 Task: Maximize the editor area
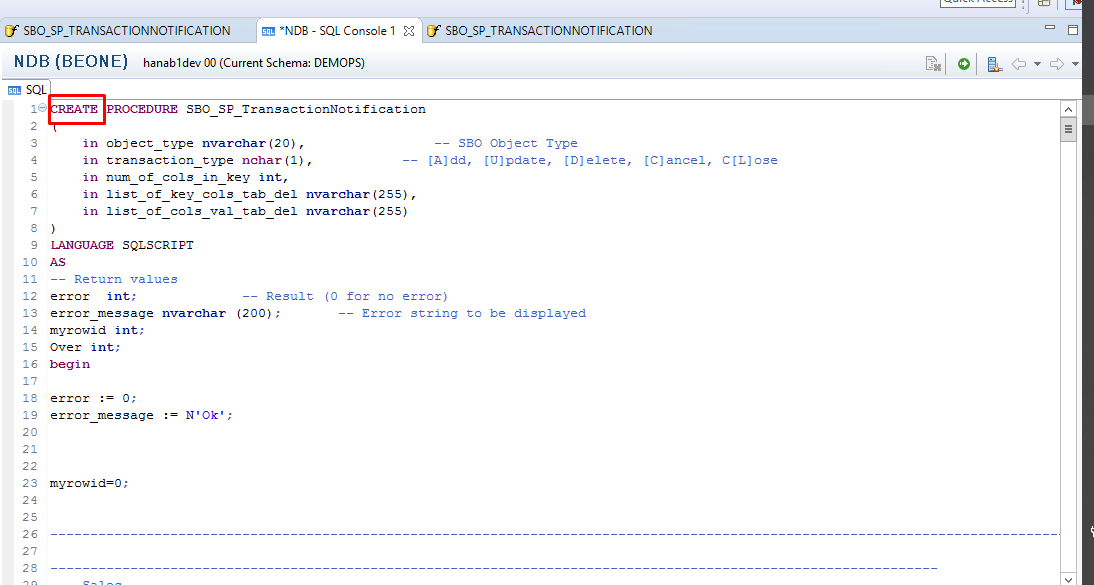[1073, 29]
